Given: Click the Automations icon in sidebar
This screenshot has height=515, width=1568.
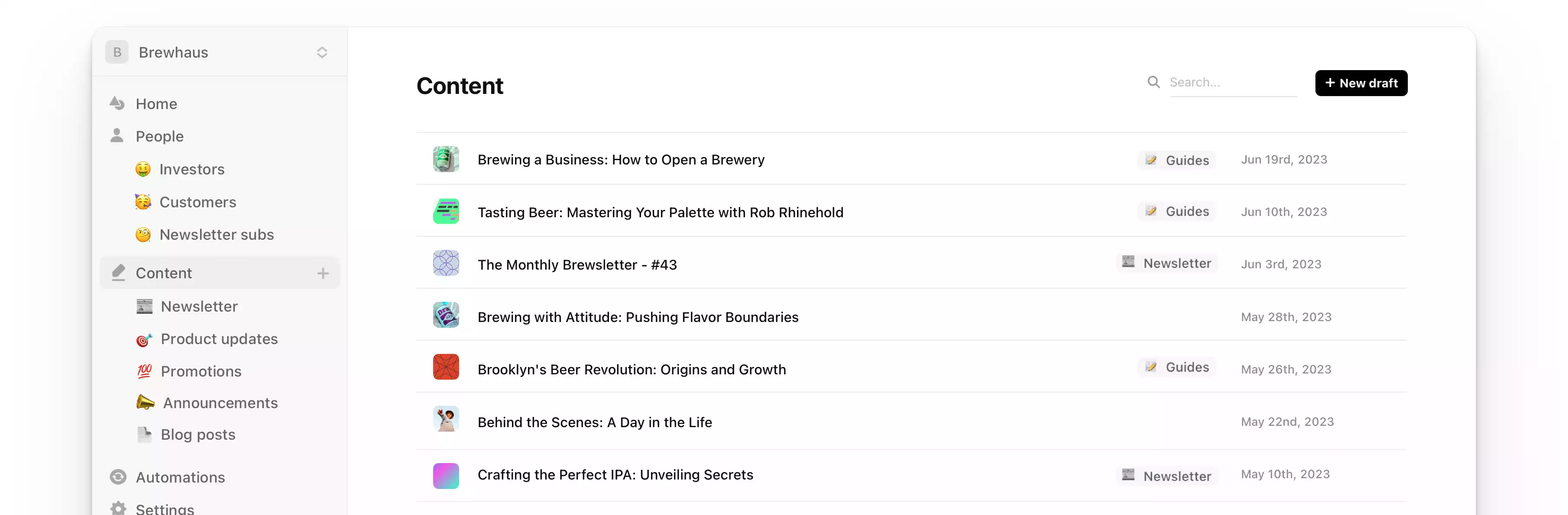Looking at the screenshot, I should pyautogui.click(x=118, y=477).
